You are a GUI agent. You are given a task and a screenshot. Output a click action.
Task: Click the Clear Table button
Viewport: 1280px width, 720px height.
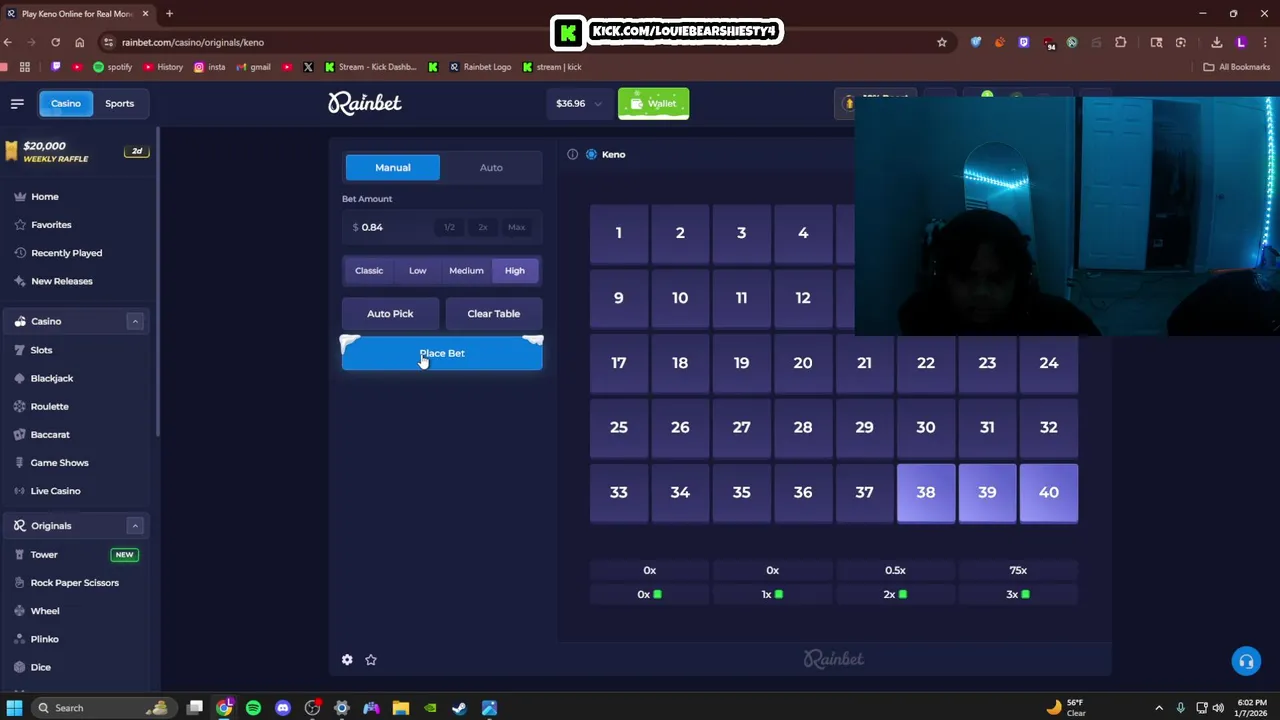click(x=494, y=313)
